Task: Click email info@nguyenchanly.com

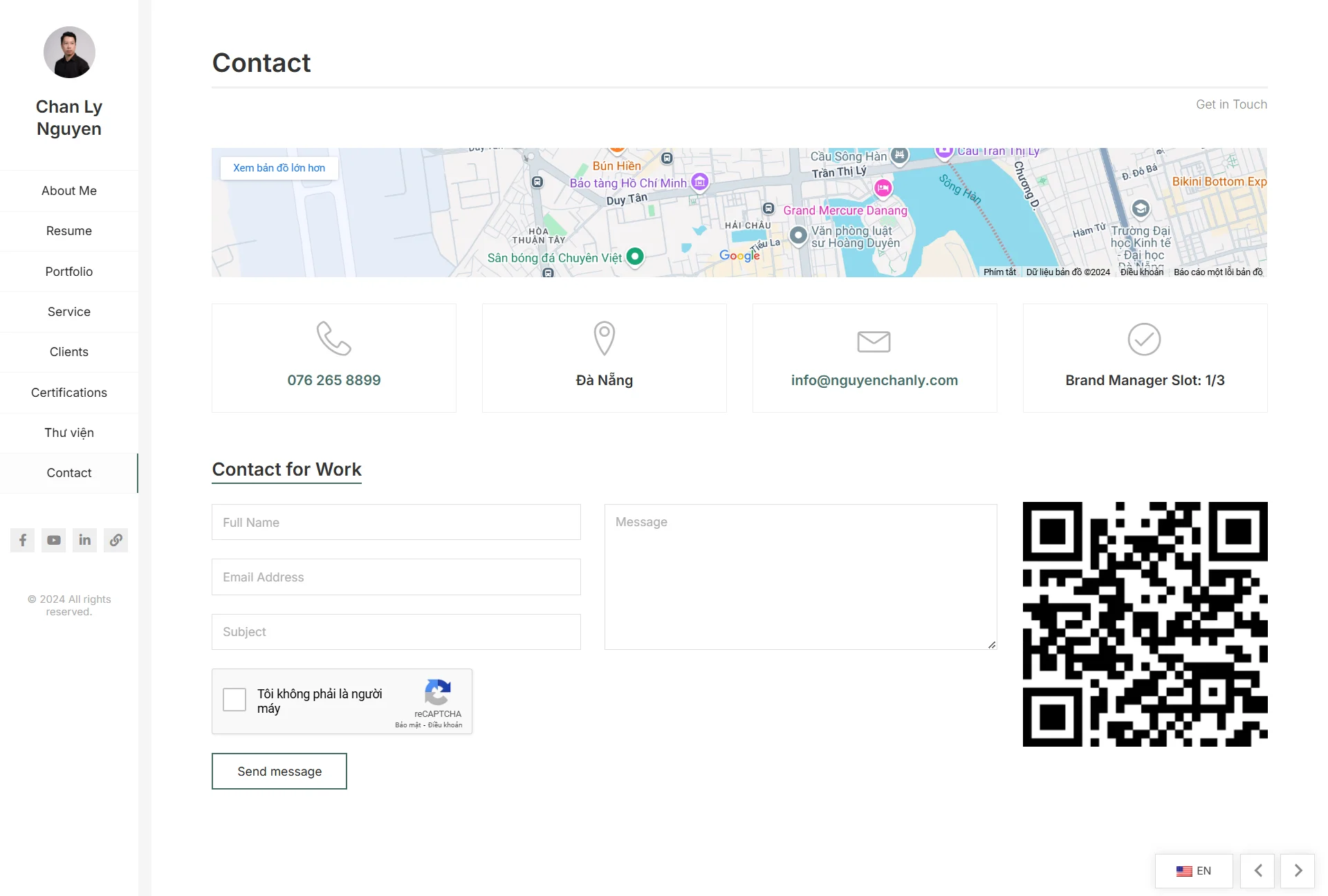Action: 874,380
